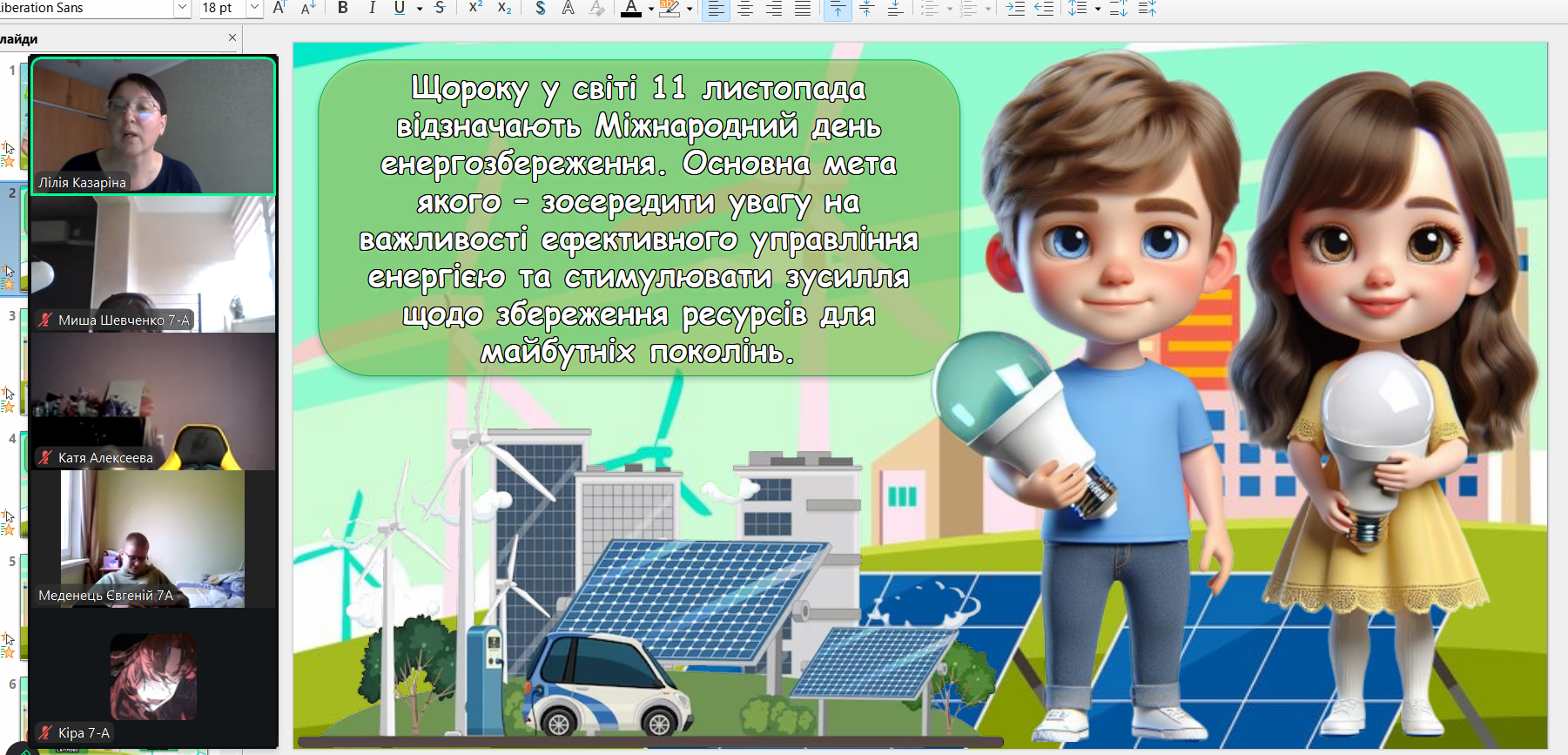The width and height of the screenshot is (1568, 755).
Task: Align text to the bottom of the box
Action: click(x=895, y=9)
